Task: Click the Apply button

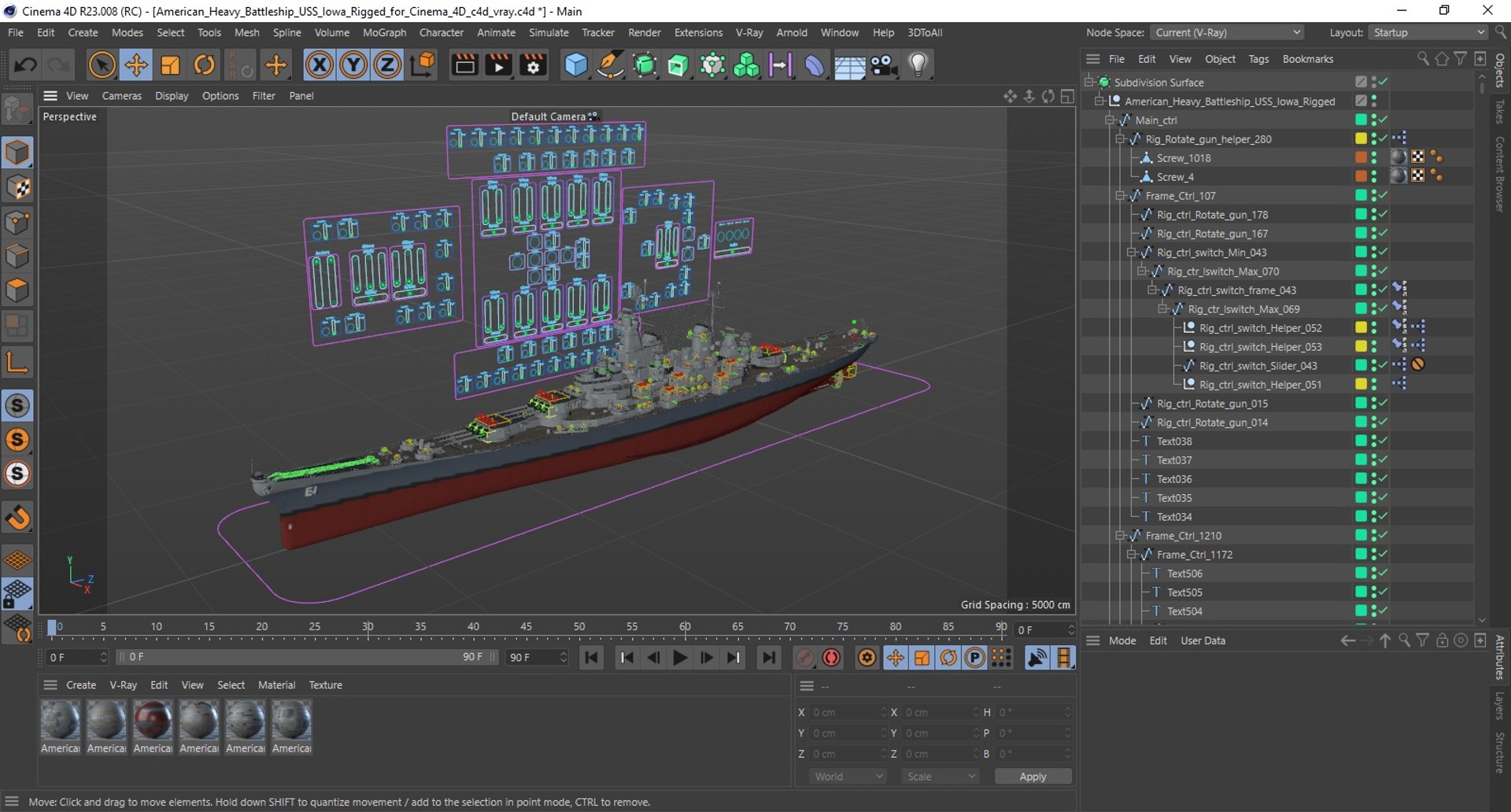Action: (1033, 777)
